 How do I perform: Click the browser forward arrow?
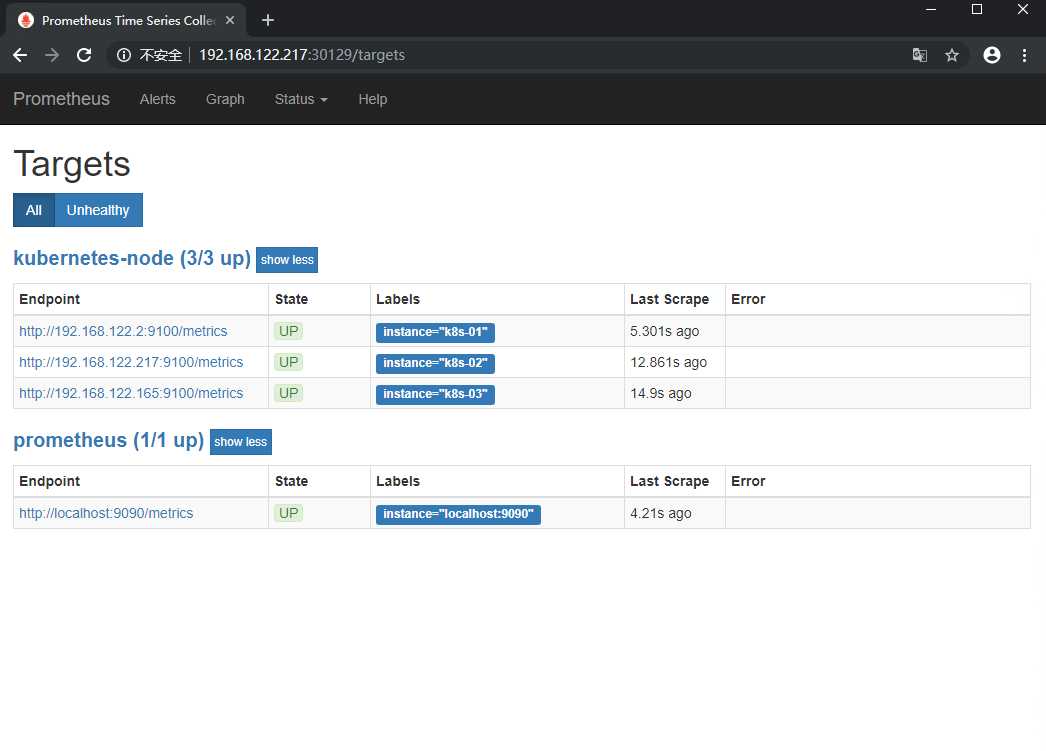pyautogui.click(x=52, y=55)
